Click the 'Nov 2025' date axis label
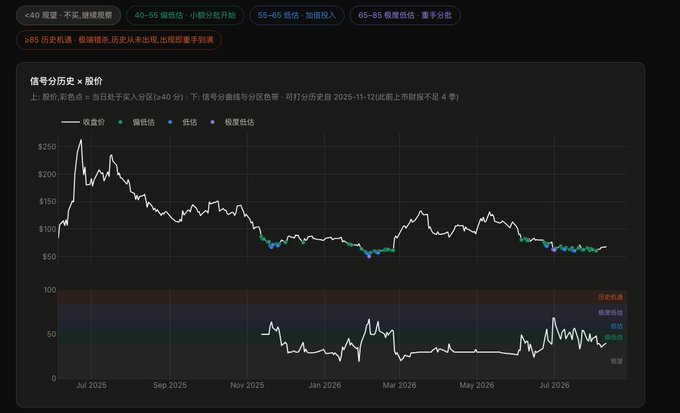The image size is (680, 413). coord(247,385)
